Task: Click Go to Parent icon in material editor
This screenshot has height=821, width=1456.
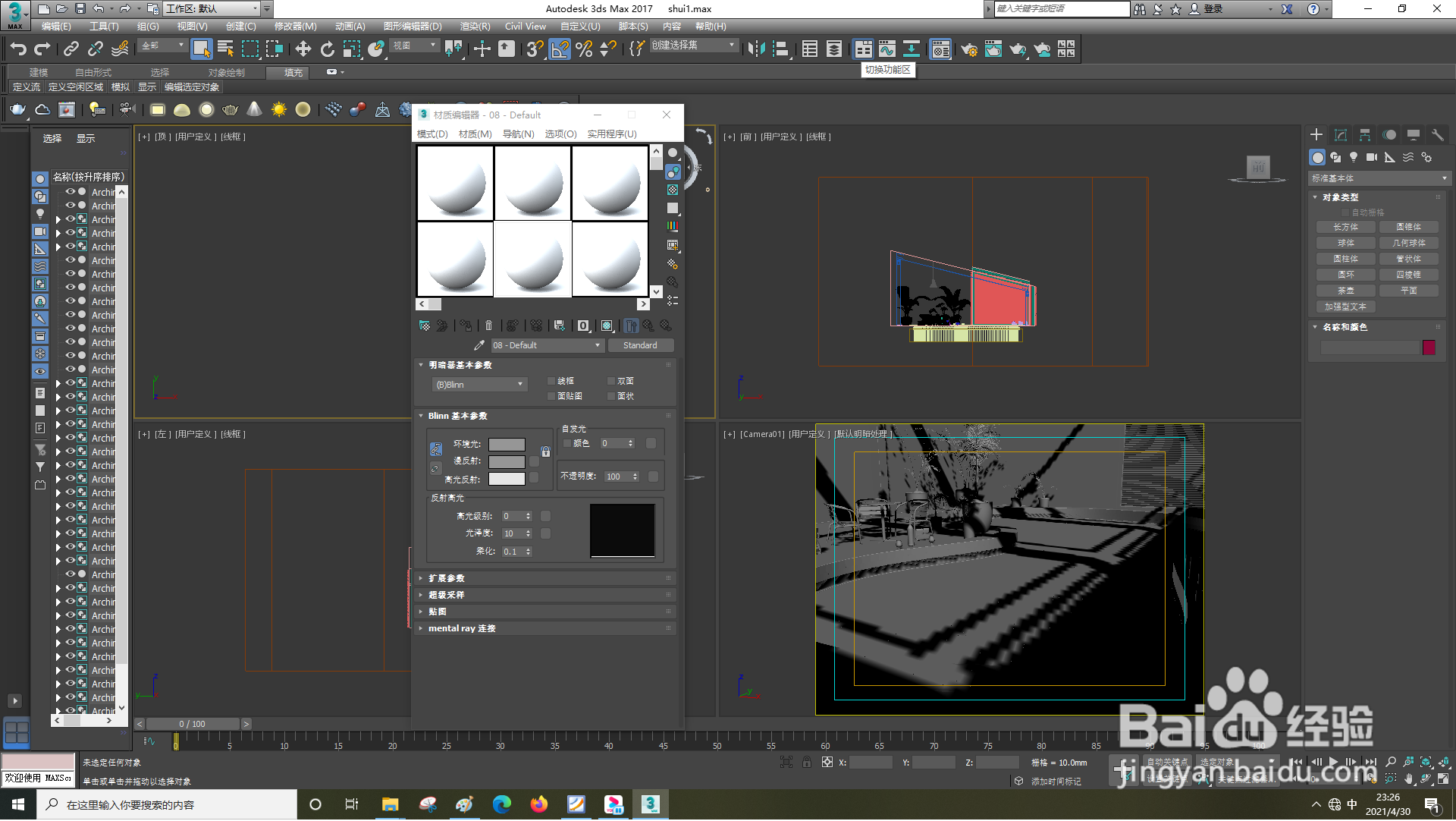Action: coord(648,326)
